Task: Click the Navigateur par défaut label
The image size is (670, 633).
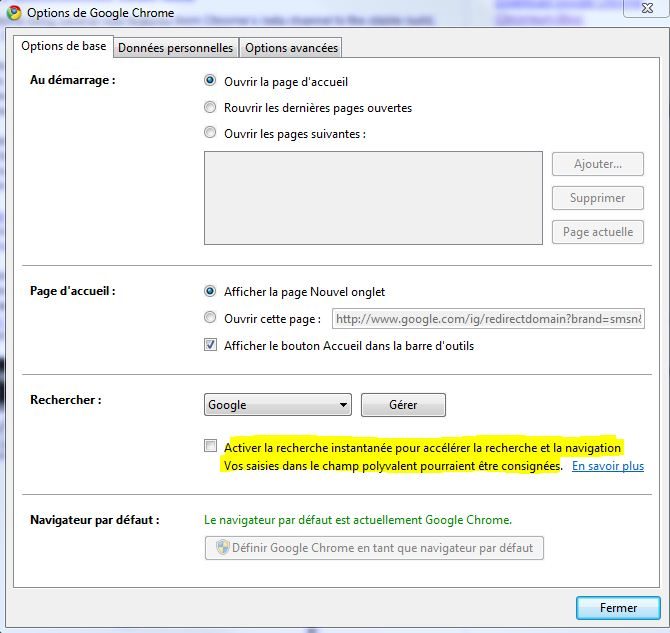Action: tap(95, 520)
